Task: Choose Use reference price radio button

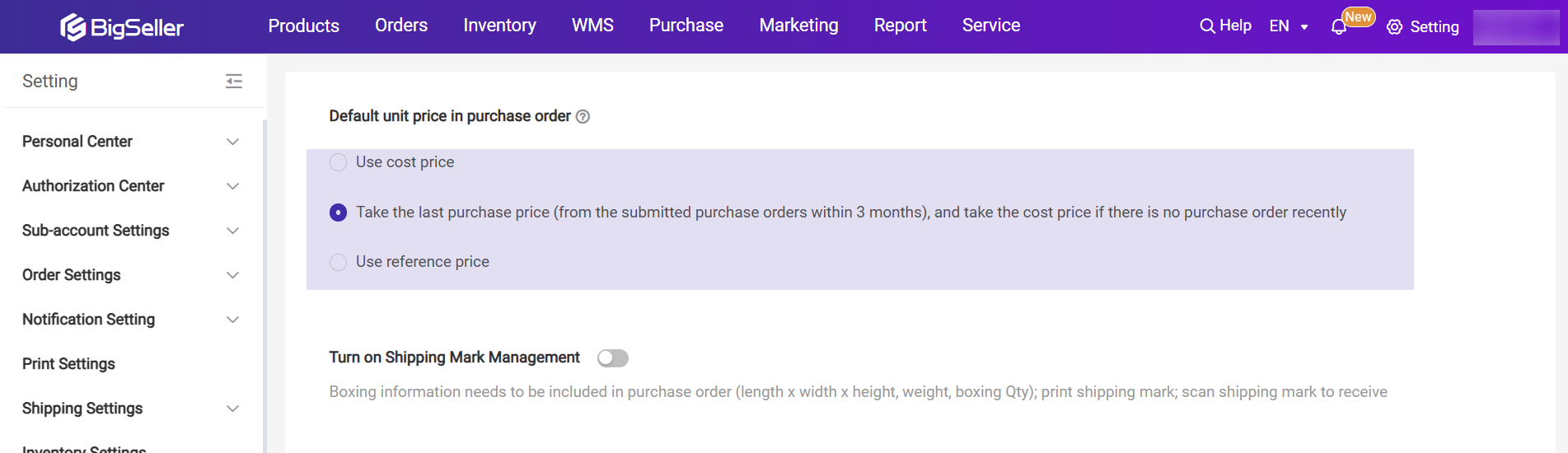Action: pos(338,262)
